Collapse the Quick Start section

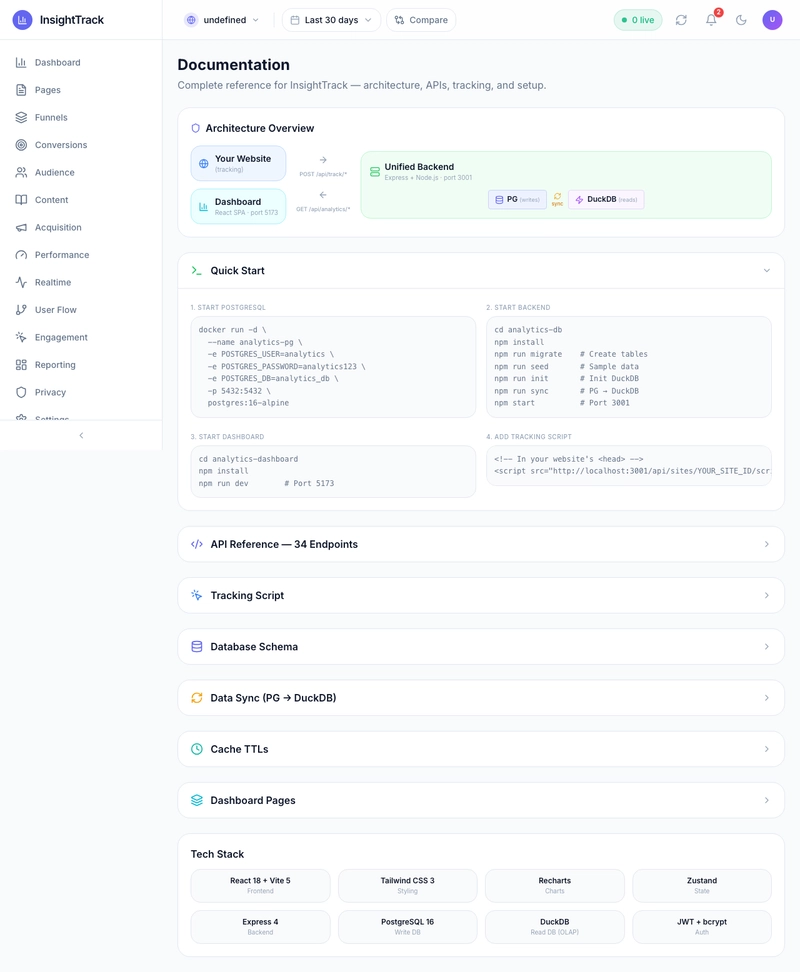pos(481,271)
